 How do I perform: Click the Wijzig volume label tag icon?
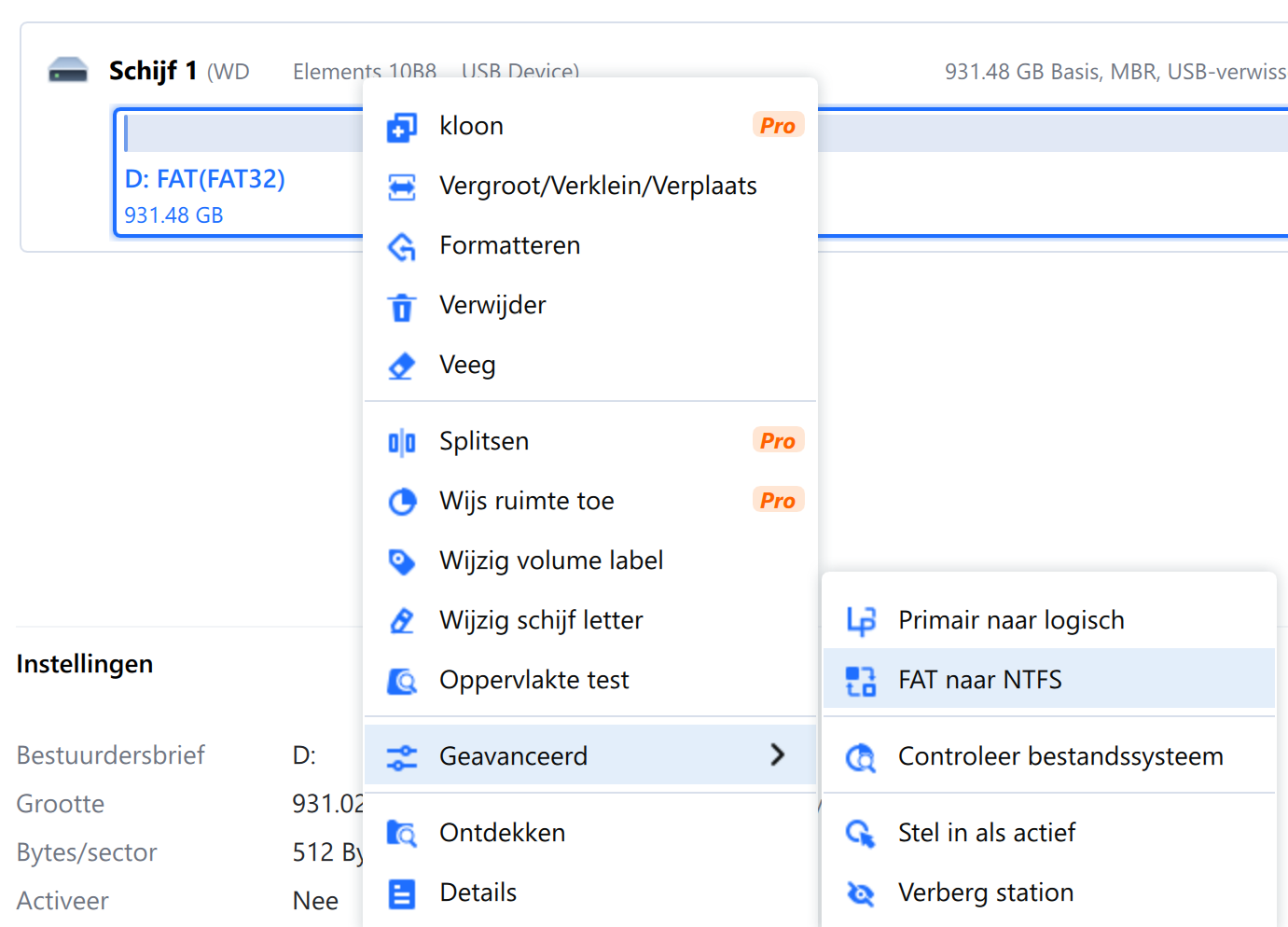coord(402,561)
